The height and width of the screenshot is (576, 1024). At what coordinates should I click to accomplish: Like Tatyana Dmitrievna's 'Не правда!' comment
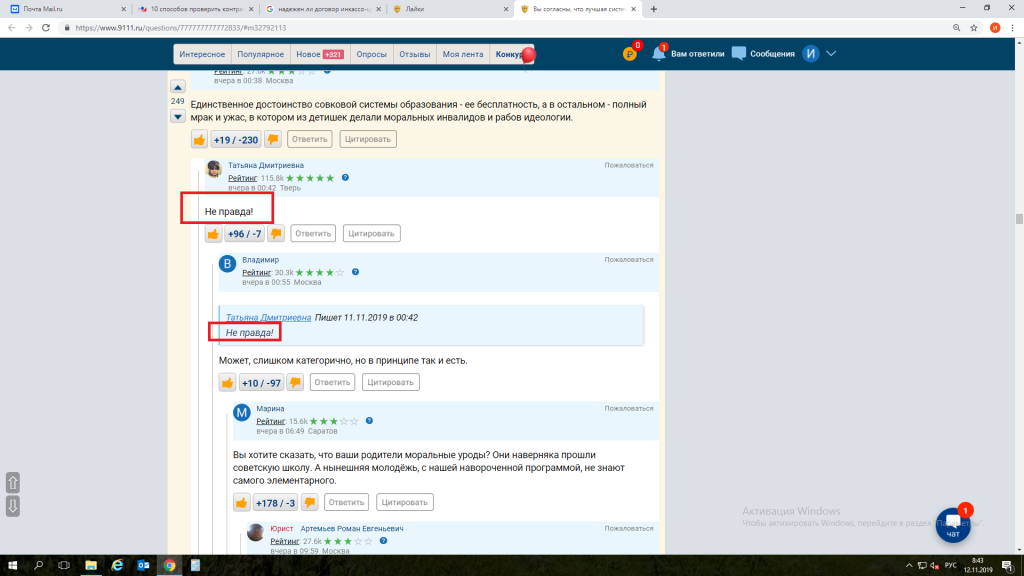click(213, 233)
